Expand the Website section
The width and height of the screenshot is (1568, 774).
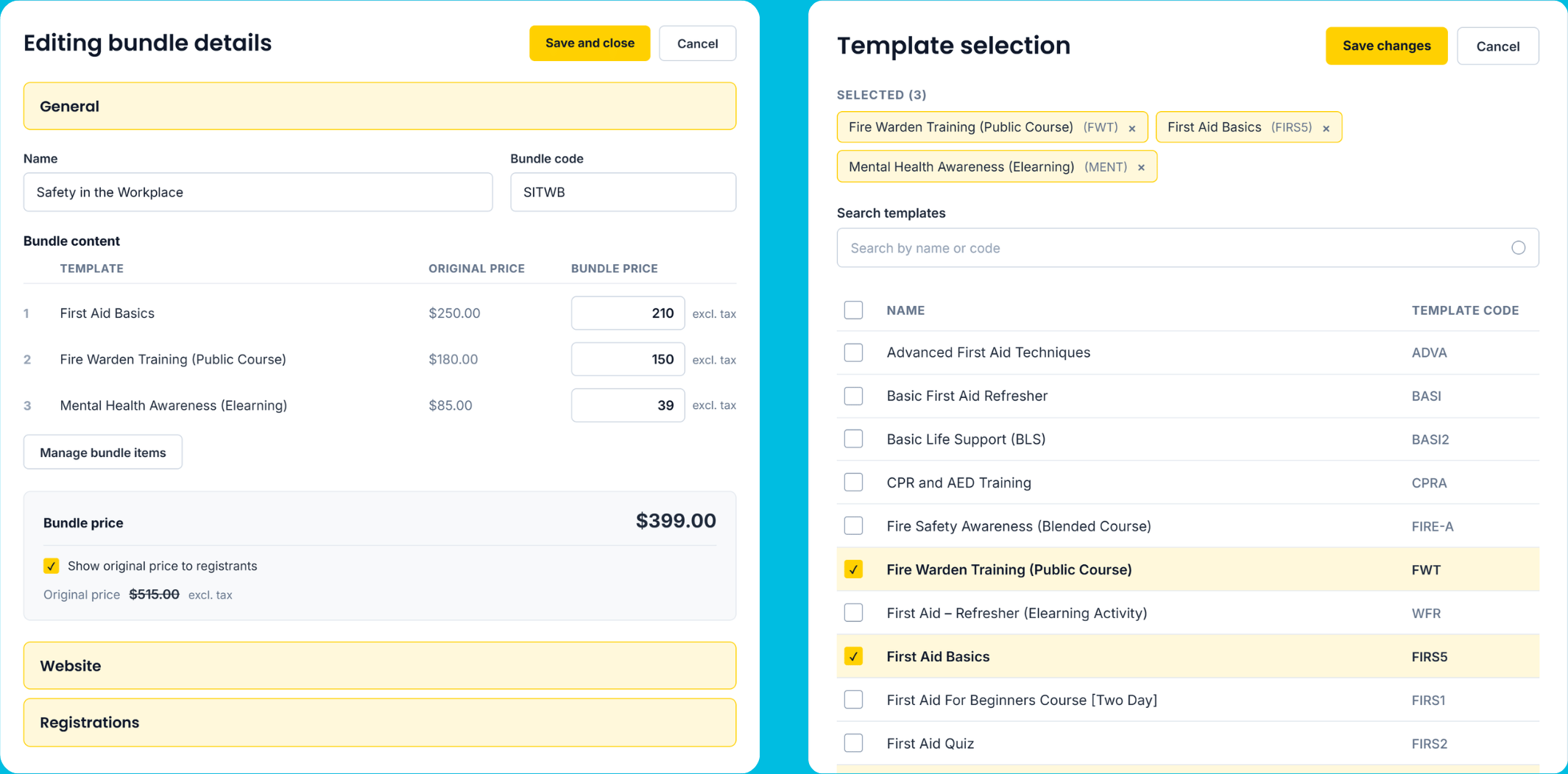(380, 666)
